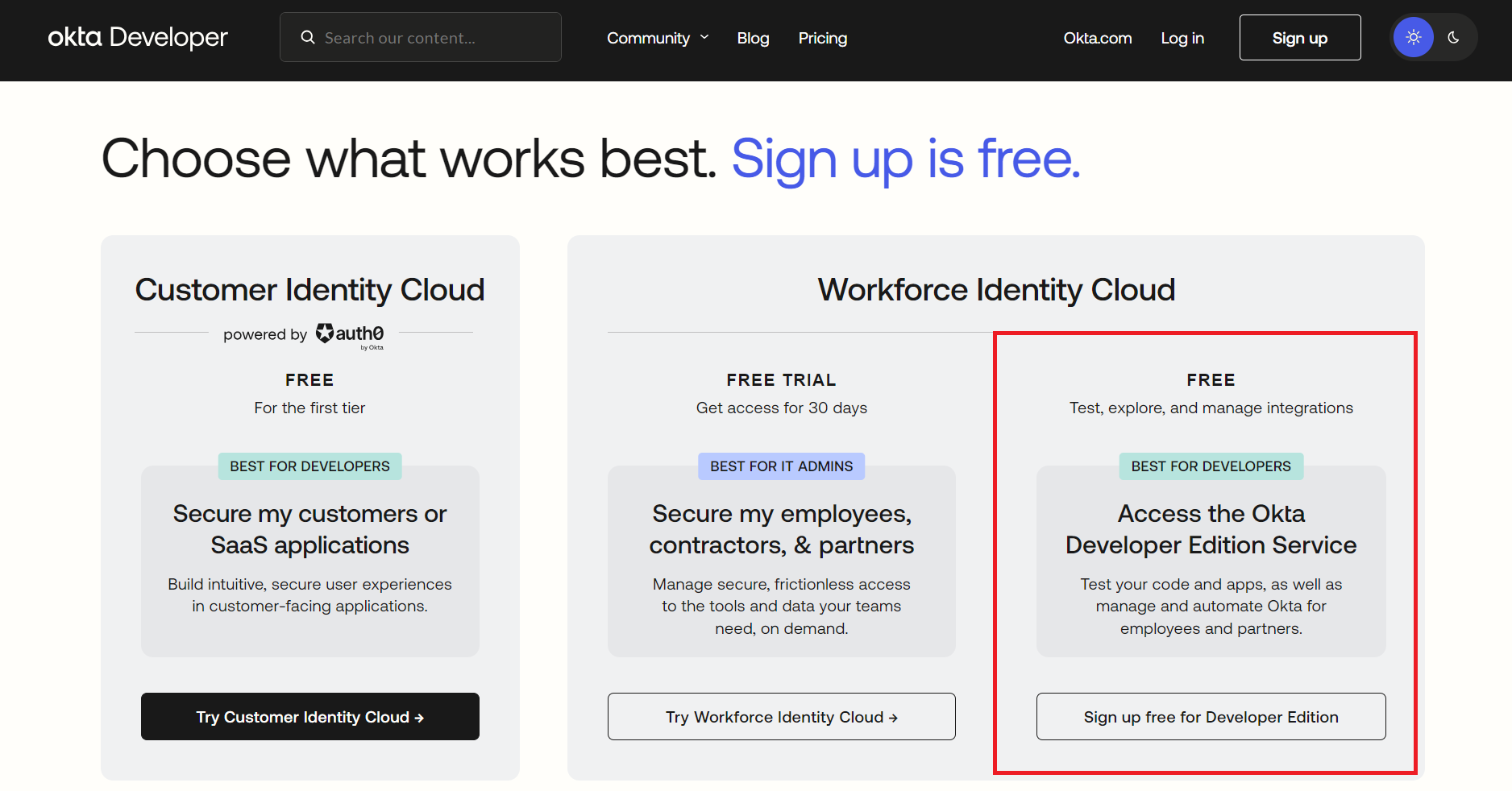The width and height of the screenshot is (1512, 791).
Task: Click Try Customer Identity Cloud button
Action: click(x=309, y=716)
